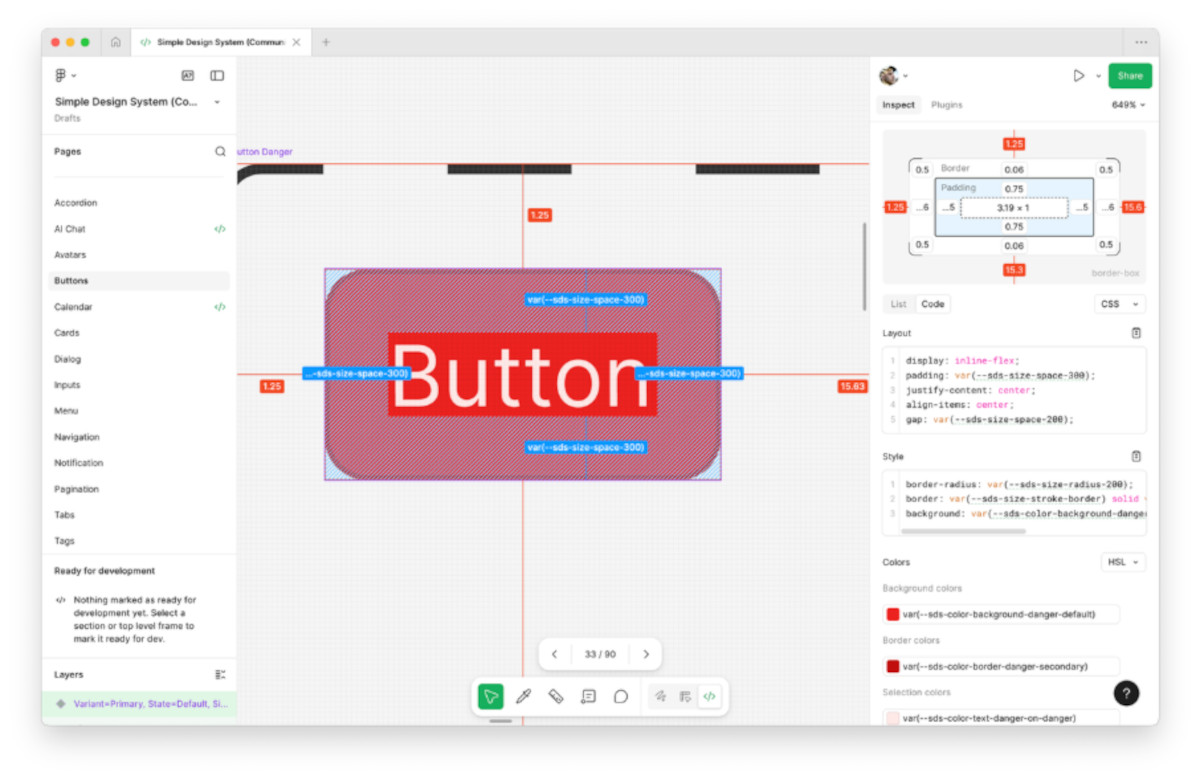The width and height of the screenshot is (1200, 780).
Task: Open the window overflow ellipsis menu
Action: click(1141, 42)
